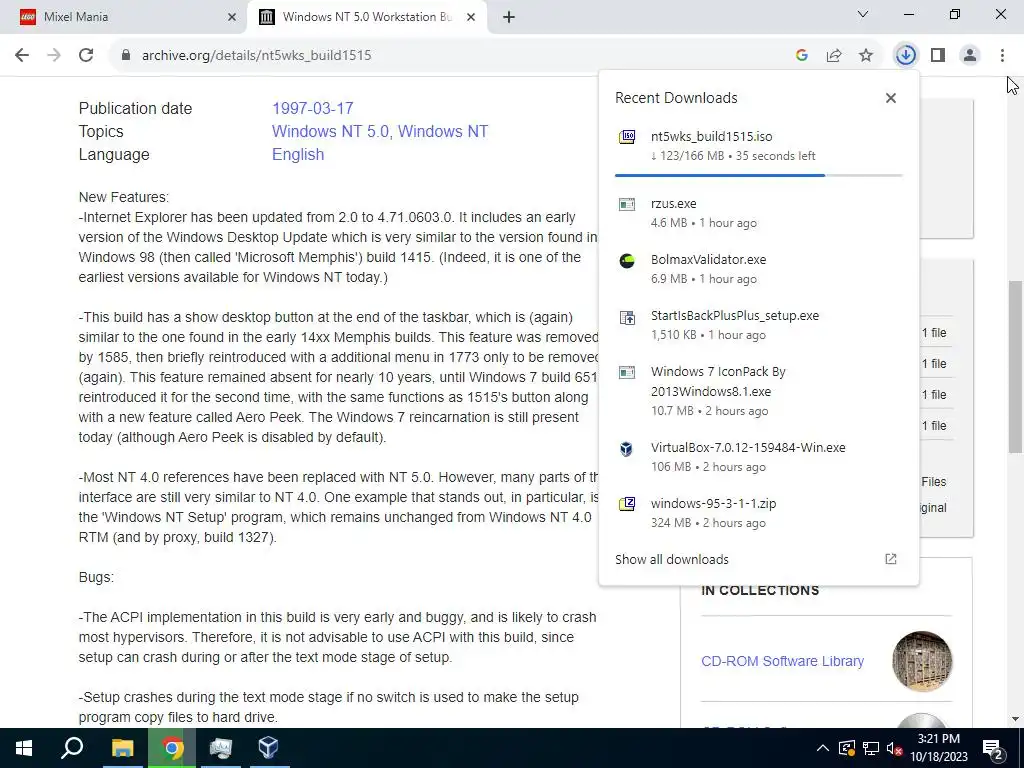The width and height of the screenshot is (1024, 768).
Task: Open the VirtualBox taskbar icon
Action: pos(268,748)
